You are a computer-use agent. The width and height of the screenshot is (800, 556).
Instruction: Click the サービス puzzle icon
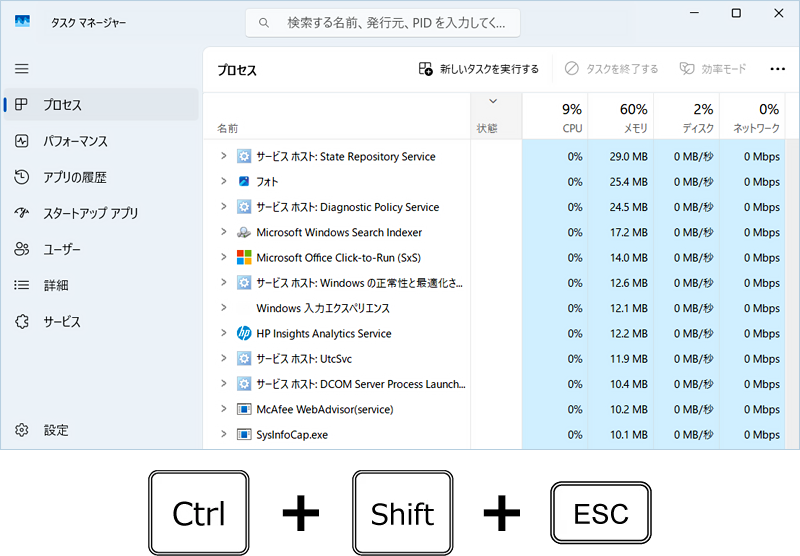21,321
